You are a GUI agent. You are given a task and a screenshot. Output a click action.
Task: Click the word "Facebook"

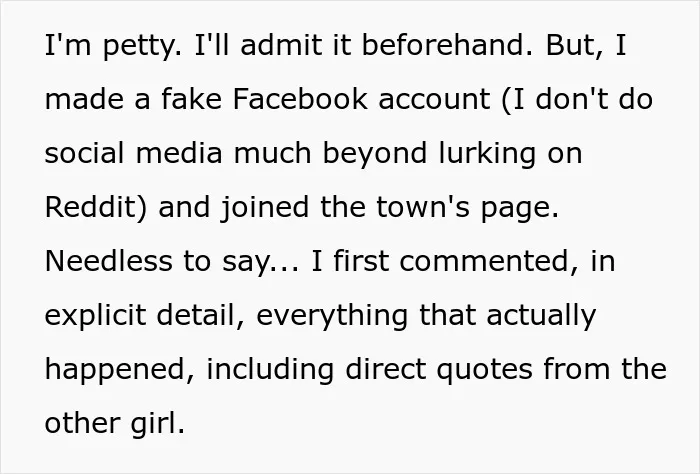(300, 99)
